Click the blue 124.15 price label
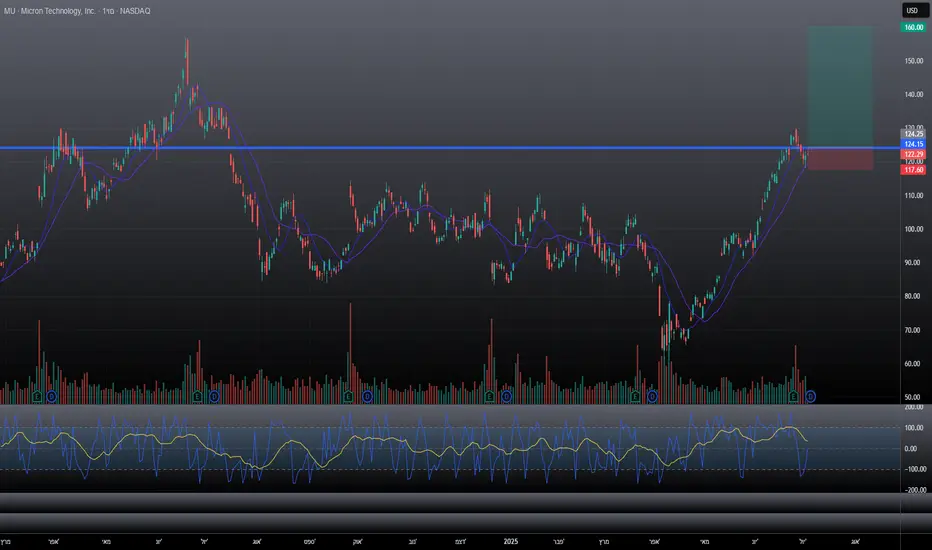 pos(913,144)
